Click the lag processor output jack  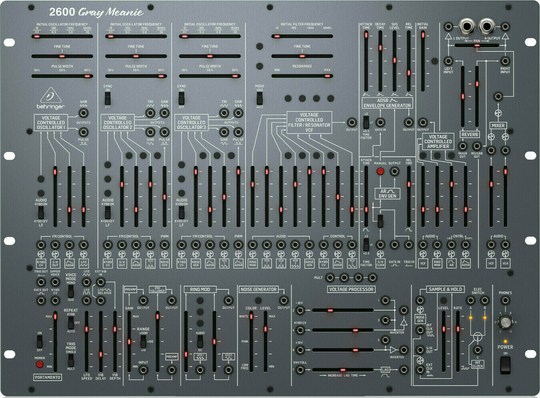pos(404,370)
